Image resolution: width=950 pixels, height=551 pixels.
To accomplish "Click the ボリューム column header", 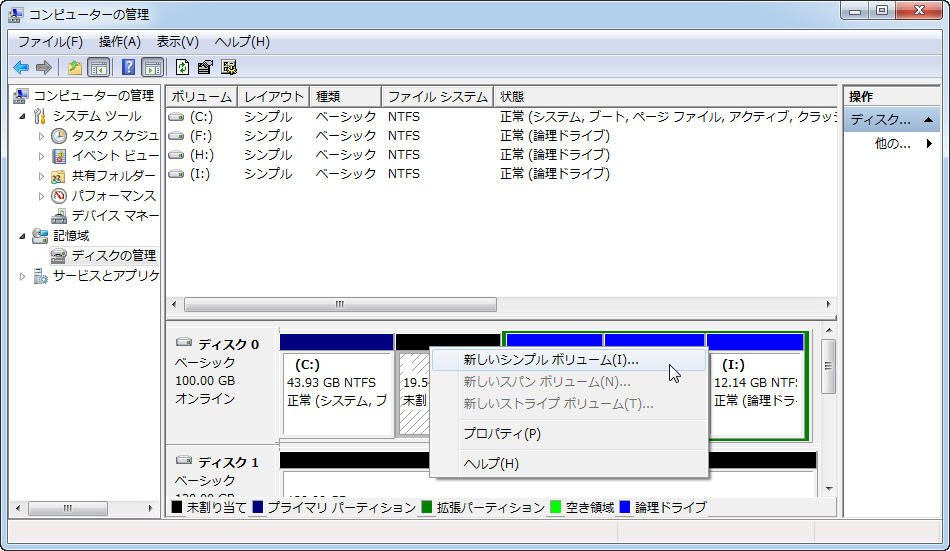I will coord(202,96).
